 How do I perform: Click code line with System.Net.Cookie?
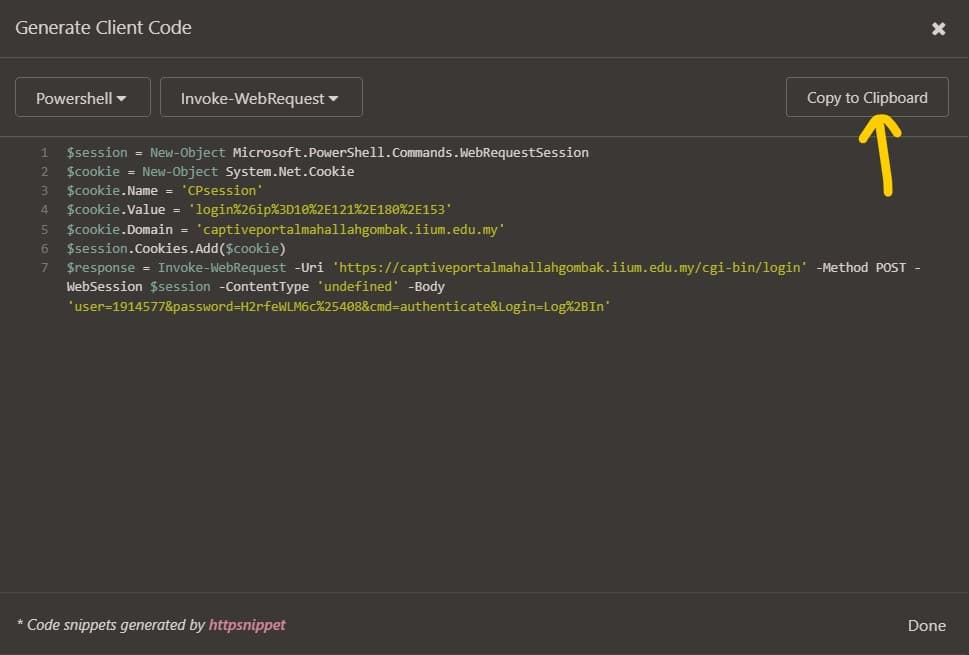click(211, 172)
